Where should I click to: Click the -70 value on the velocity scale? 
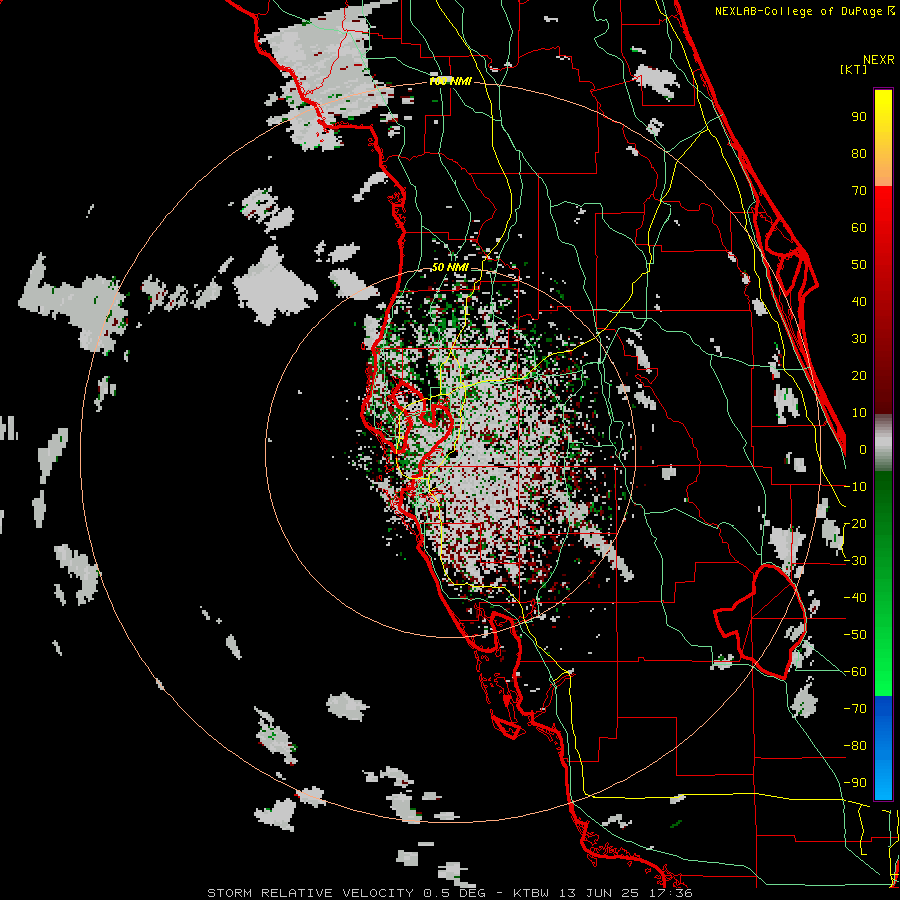click(x=855, y=709)
